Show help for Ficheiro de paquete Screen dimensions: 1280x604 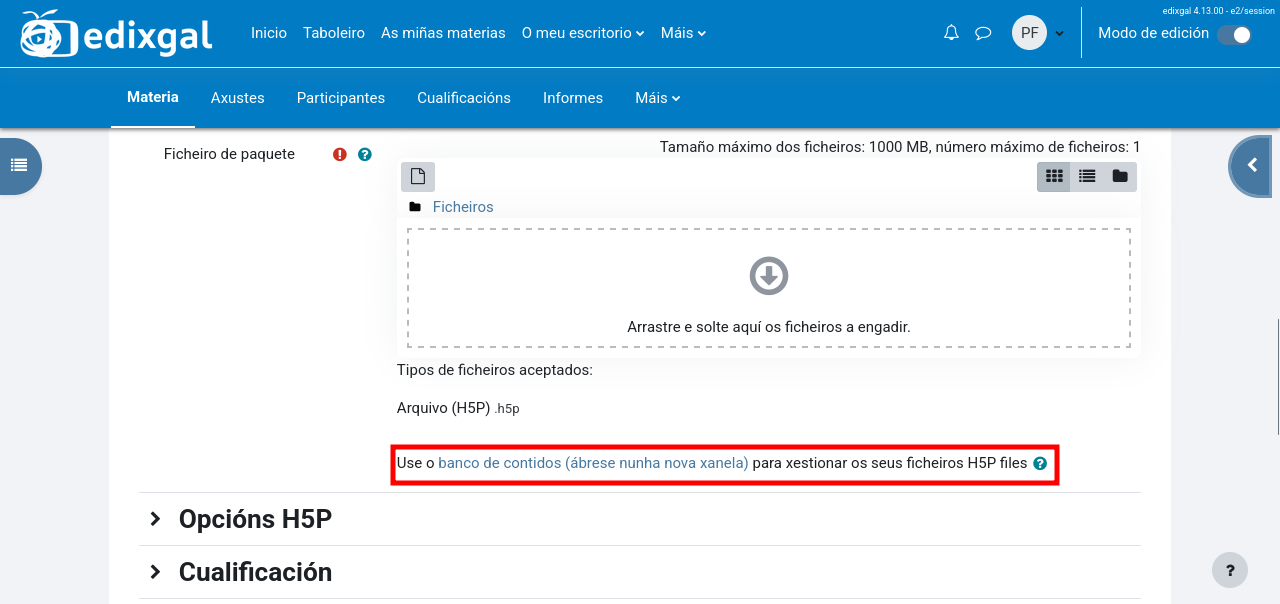click(x=365, y=155)
